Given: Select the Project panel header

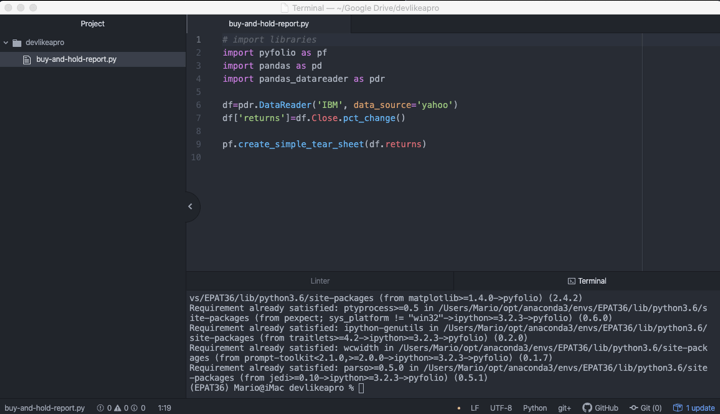Looking at the screenshot, I should (x=92, y=24).
